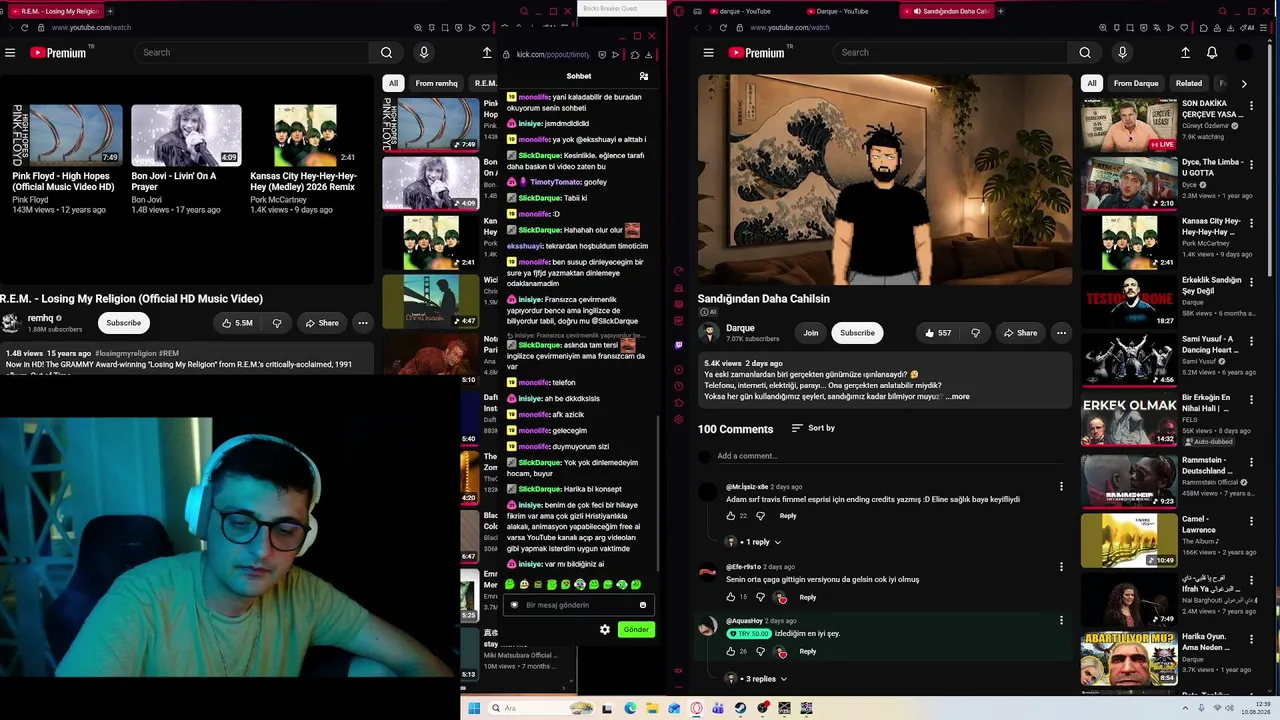Open the Pink Floyd High Hopes video thumbnail
Viewport: 1280px width, 720px height.
(x=66, y=135)
